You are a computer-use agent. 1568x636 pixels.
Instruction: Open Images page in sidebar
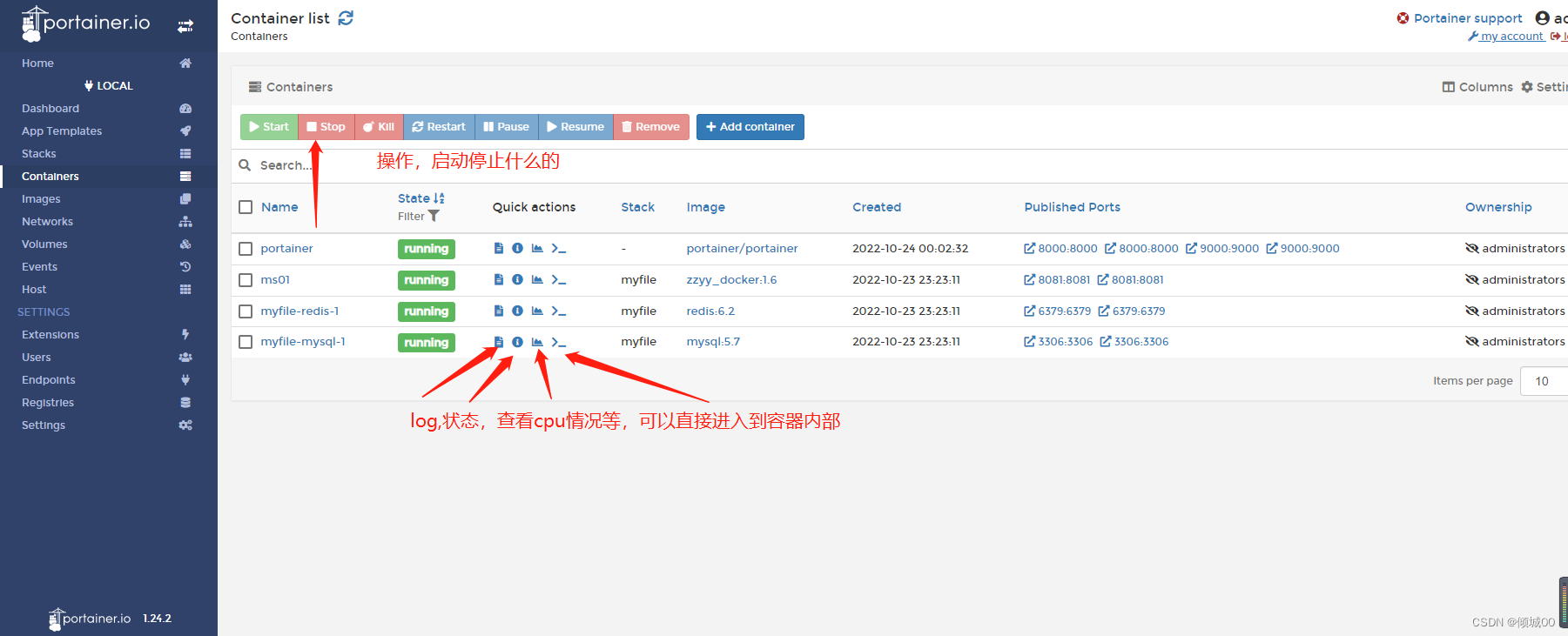(x=108, y=198)
